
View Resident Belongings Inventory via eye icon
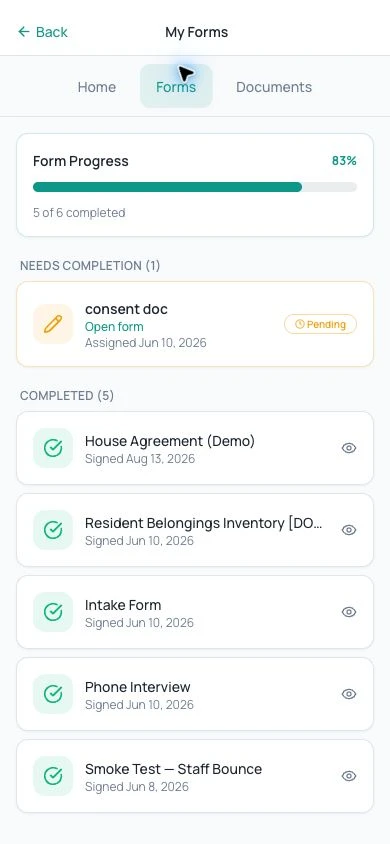349,530
